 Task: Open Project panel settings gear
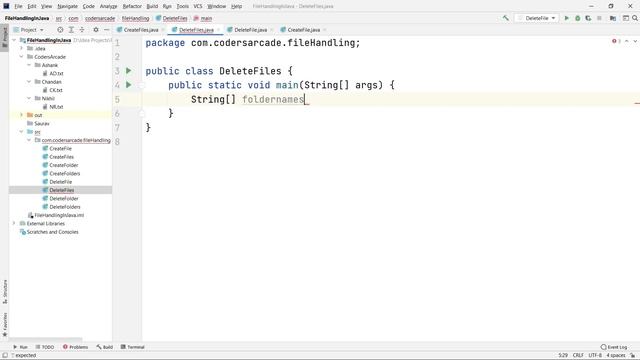[x=96, y=30]
